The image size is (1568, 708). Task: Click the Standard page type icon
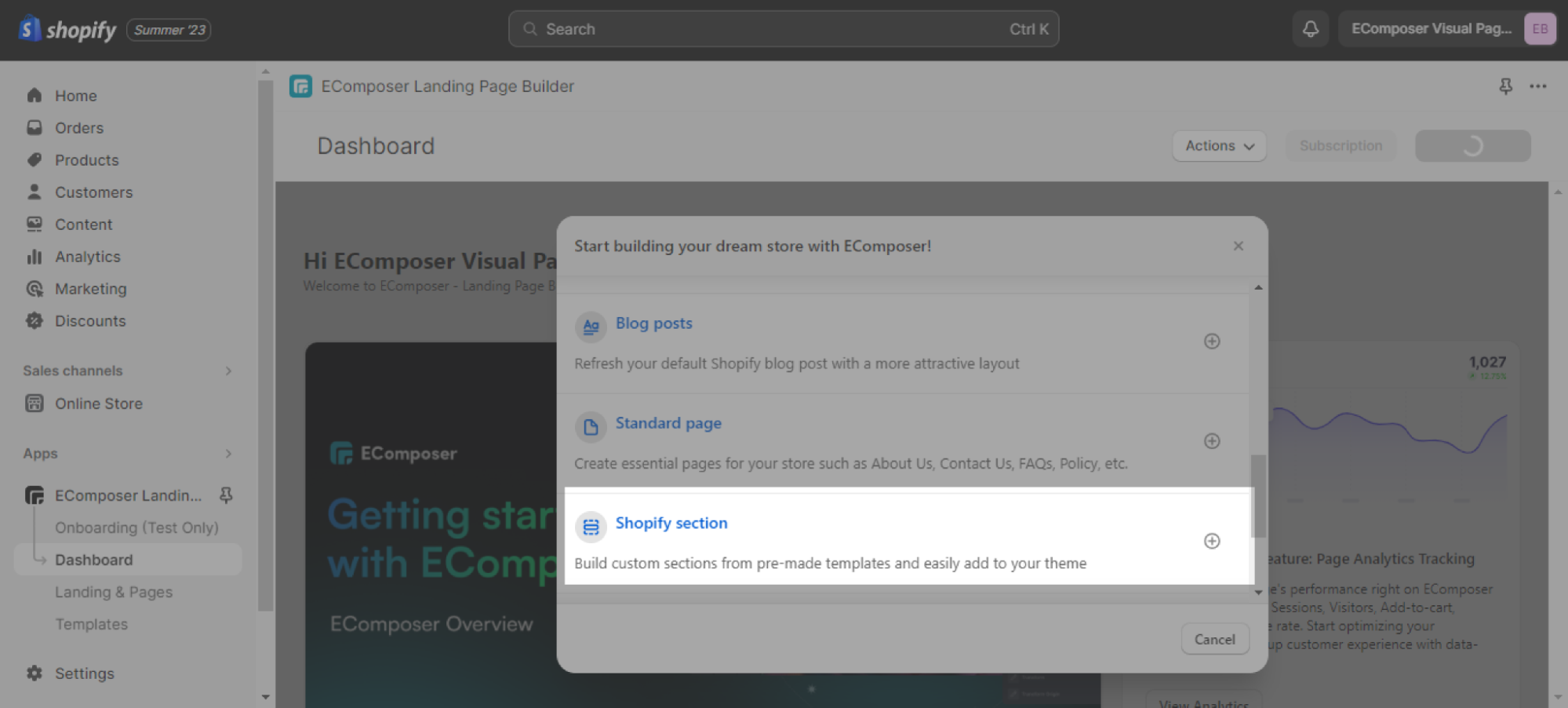click(x=591, y=426)
